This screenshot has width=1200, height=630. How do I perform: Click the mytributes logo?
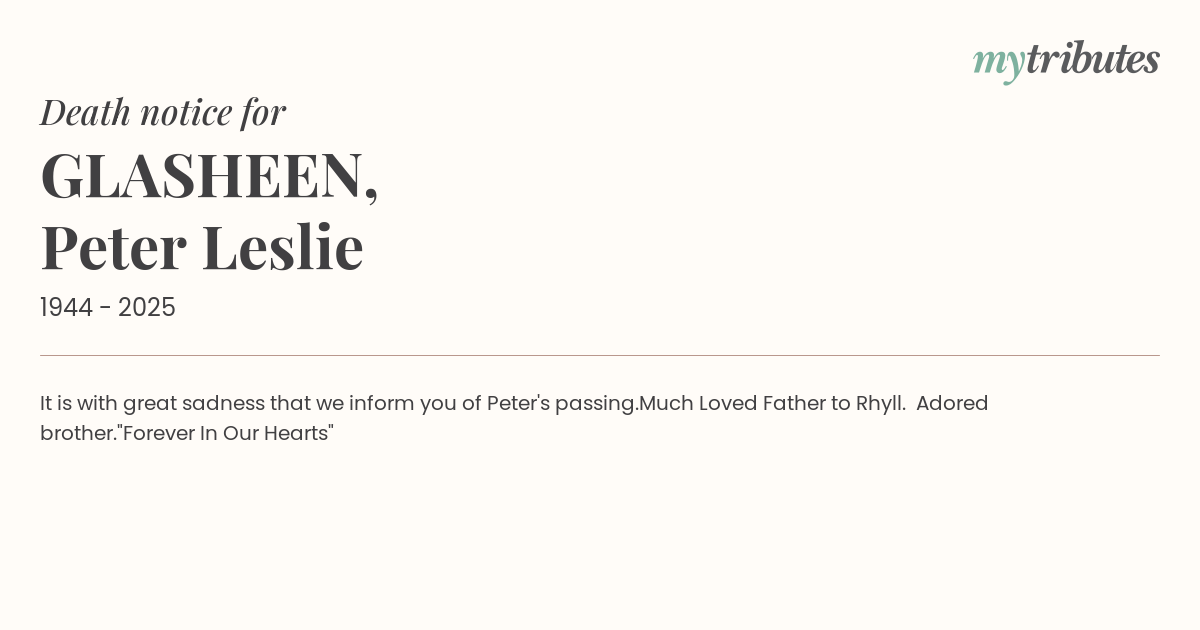1066,61
